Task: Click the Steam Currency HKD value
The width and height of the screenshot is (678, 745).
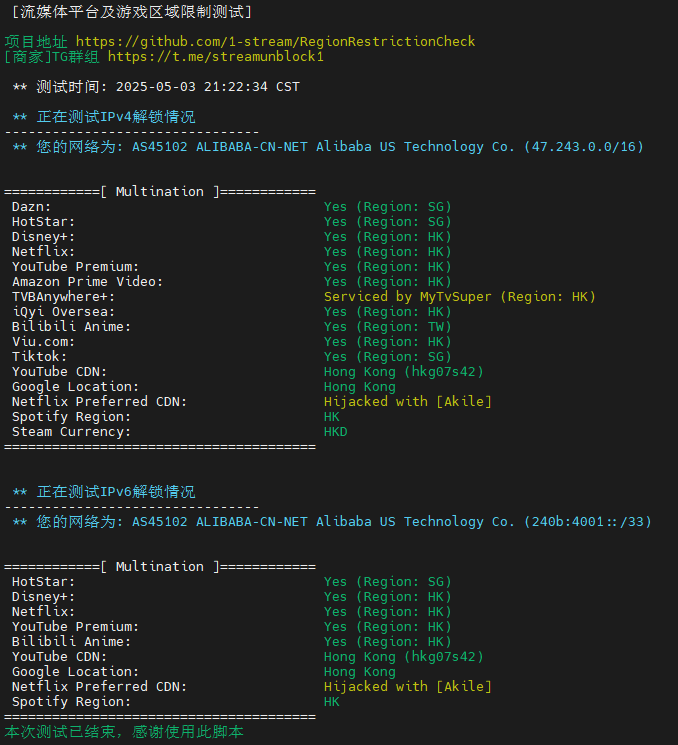Action: [336, 432]
